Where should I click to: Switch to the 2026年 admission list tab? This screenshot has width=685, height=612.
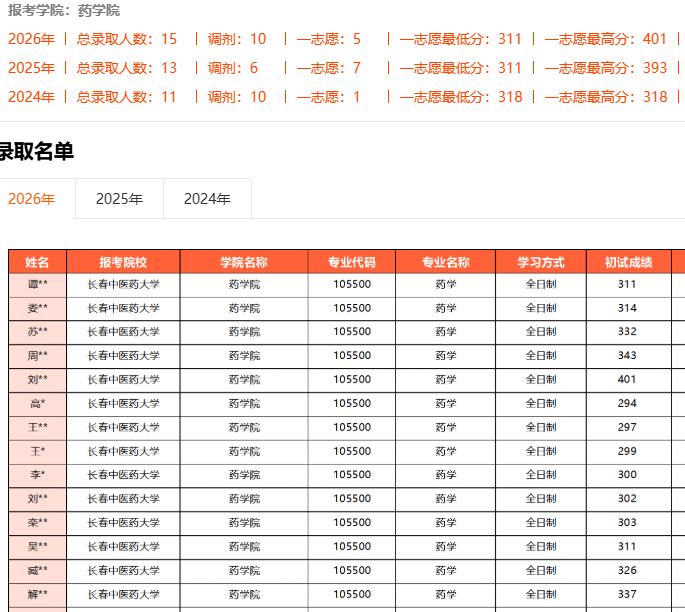31,199
